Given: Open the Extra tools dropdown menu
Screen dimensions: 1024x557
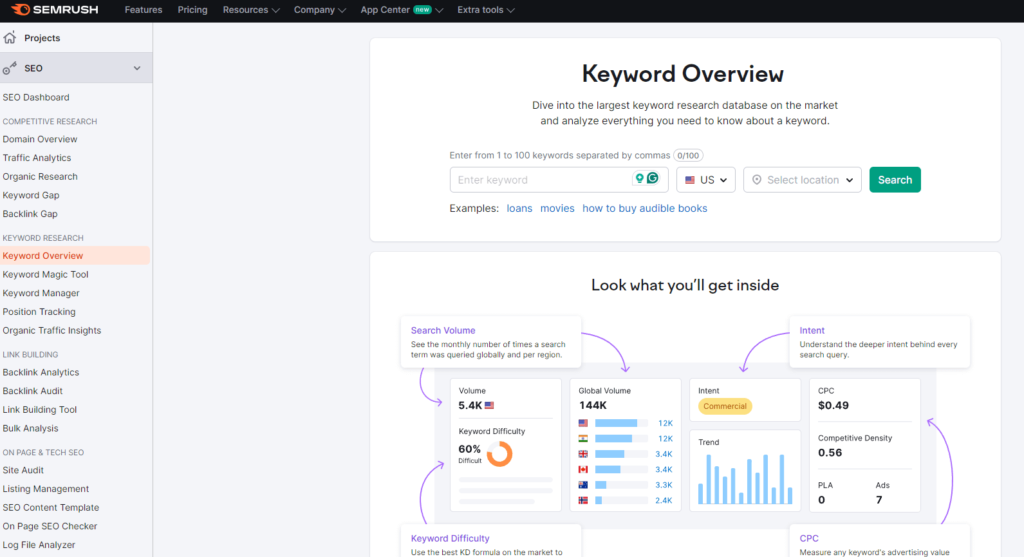Looking at the screenshot, I should (485, 10).
